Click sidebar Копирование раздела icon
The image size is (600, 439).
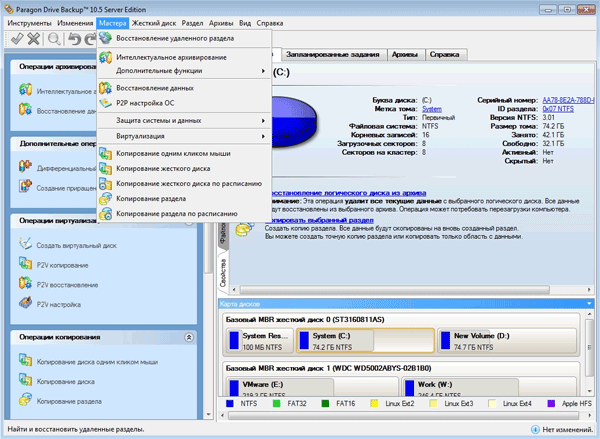(x=25, y=400)
